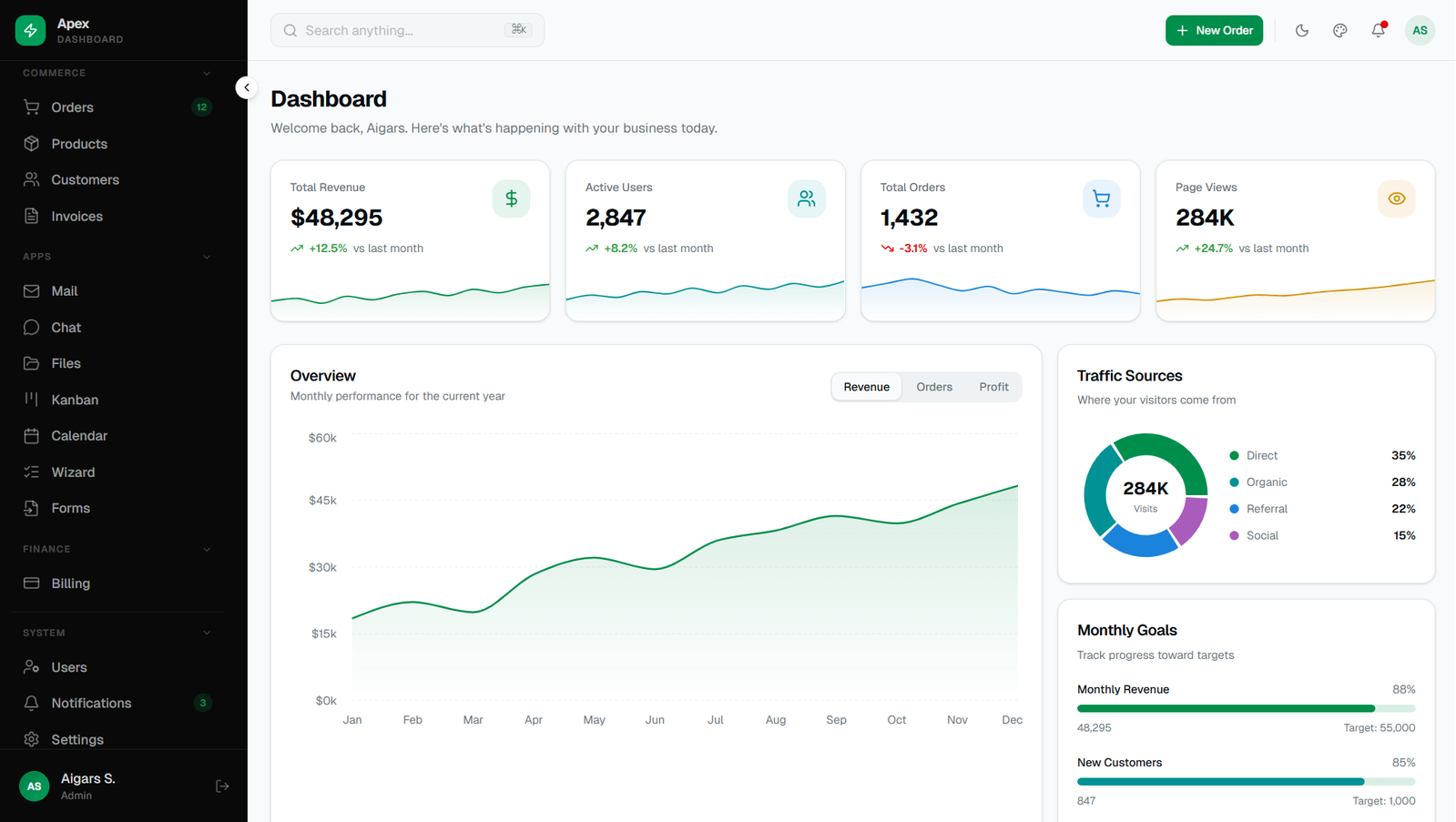This screenshot has width=1456, height=822.
Task: Go to Billing in the sidebar
Action: click(117, 584)
